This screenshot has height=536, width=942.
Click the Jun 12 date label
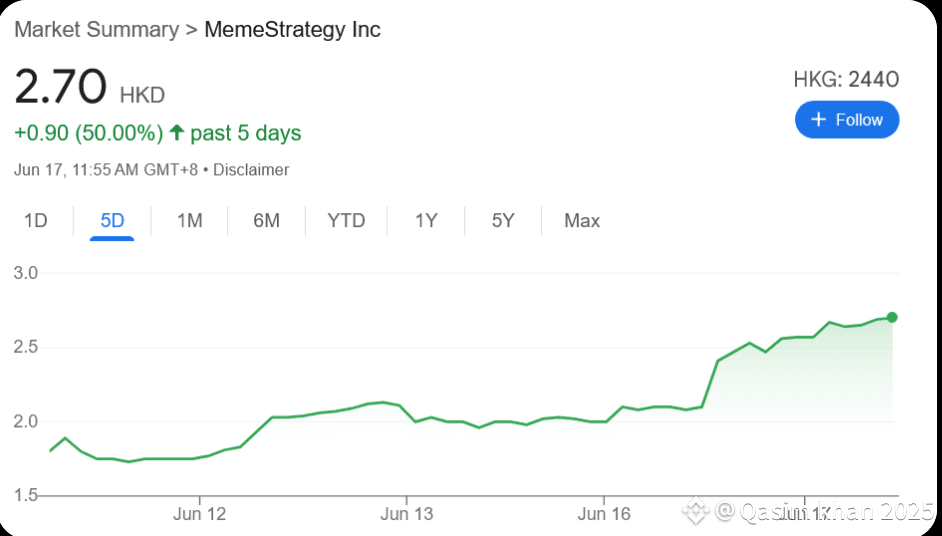pyautogui.click(x=199, y=514)
